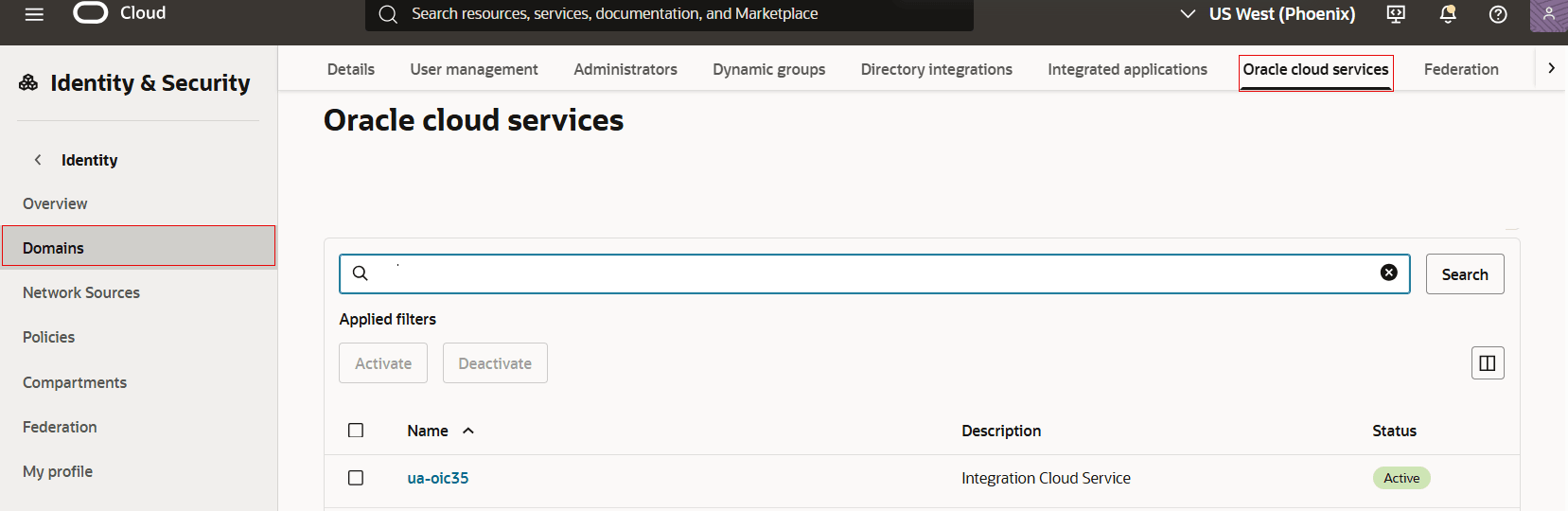
Task: Open Network Sources in the sidebar
Action: 81,292
